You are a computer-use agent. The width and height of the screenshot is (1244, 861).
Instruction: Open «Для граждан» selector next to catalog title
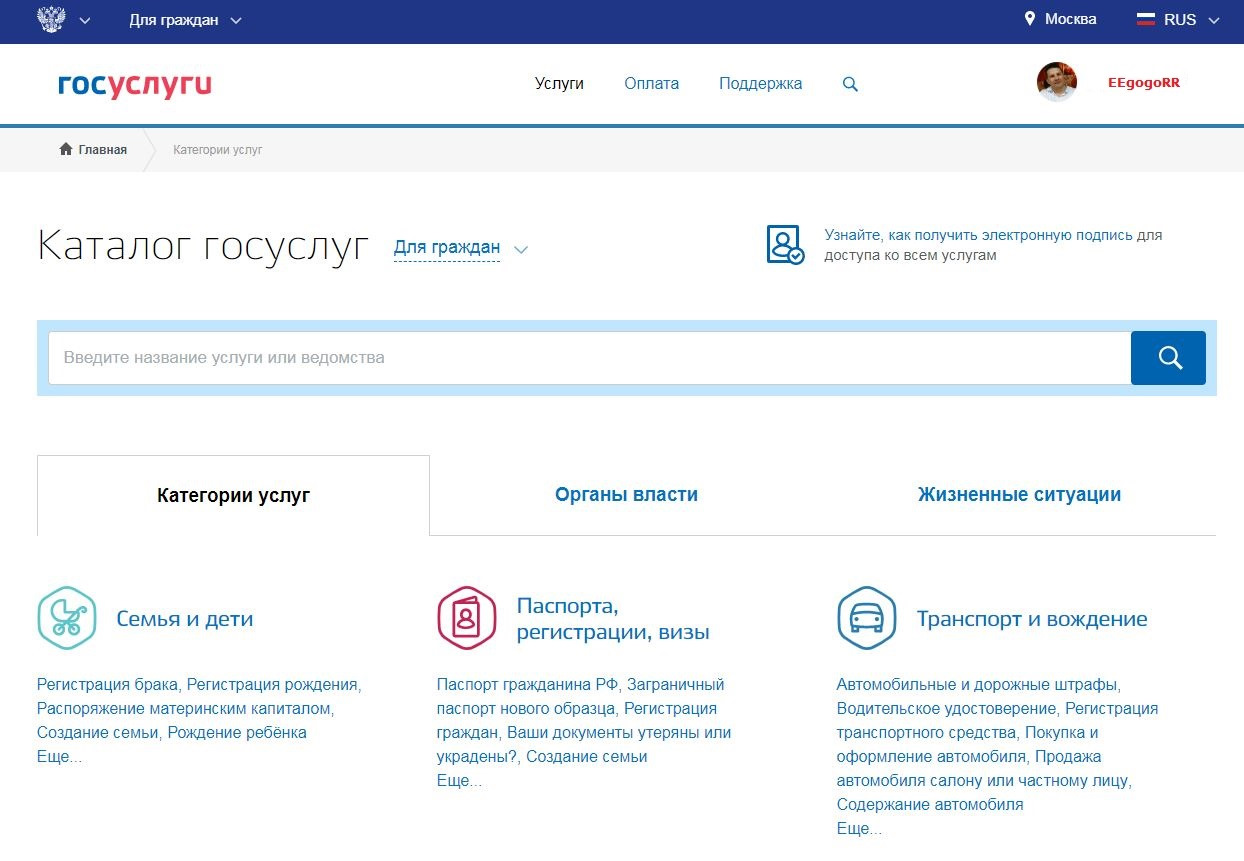(447, 248)
